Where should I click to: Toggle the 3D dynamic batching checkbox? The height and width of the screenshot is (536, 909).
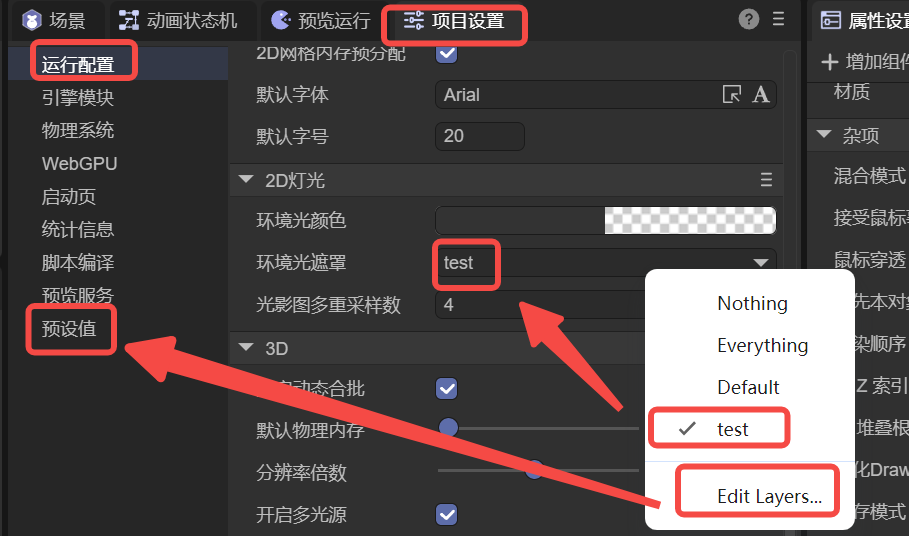pyautogui.click(x=447, y=388)
